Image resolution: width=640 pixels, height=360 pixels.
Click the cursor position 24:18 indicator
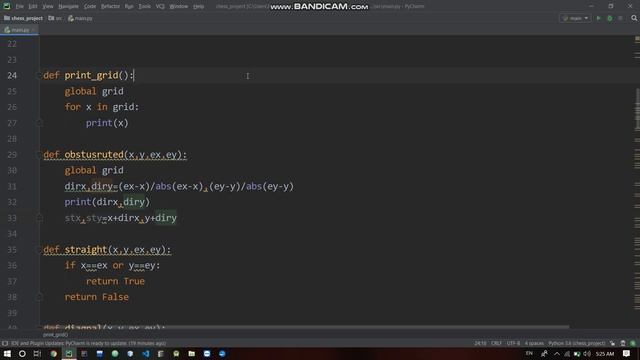(480, 344)
